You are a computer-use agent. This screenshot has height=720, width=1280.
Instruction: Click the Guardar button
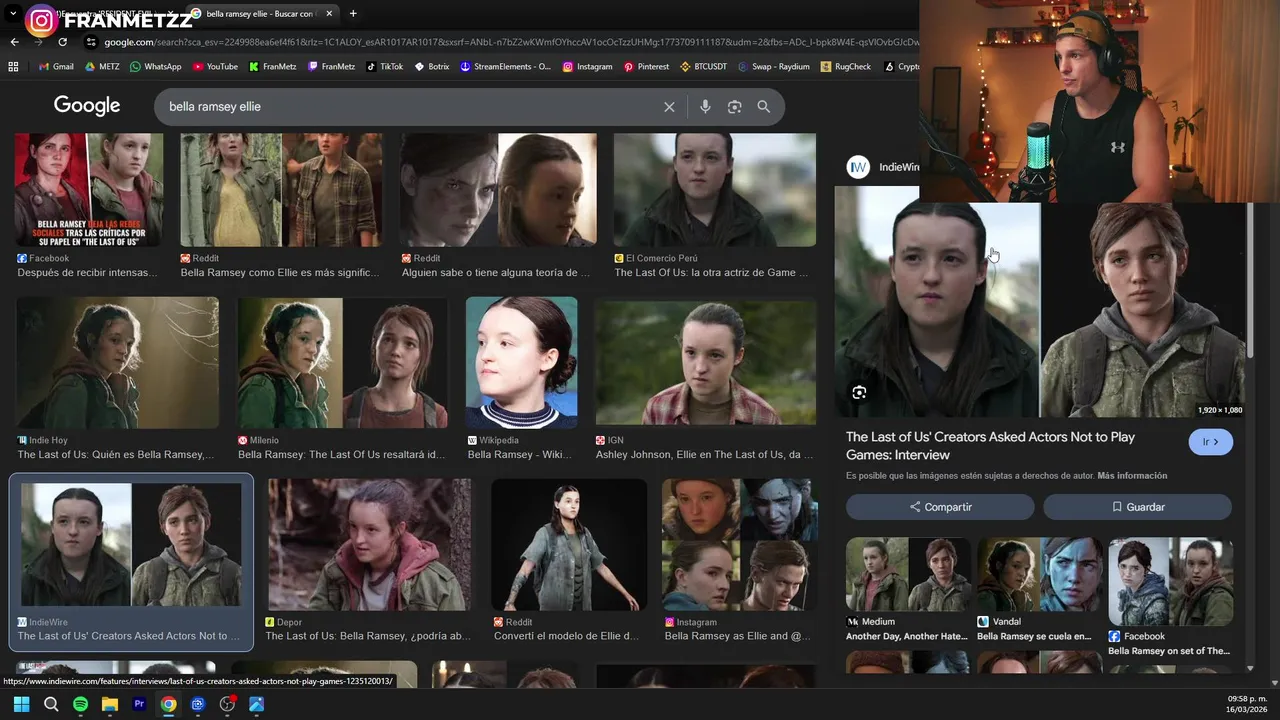[1138, 507]
